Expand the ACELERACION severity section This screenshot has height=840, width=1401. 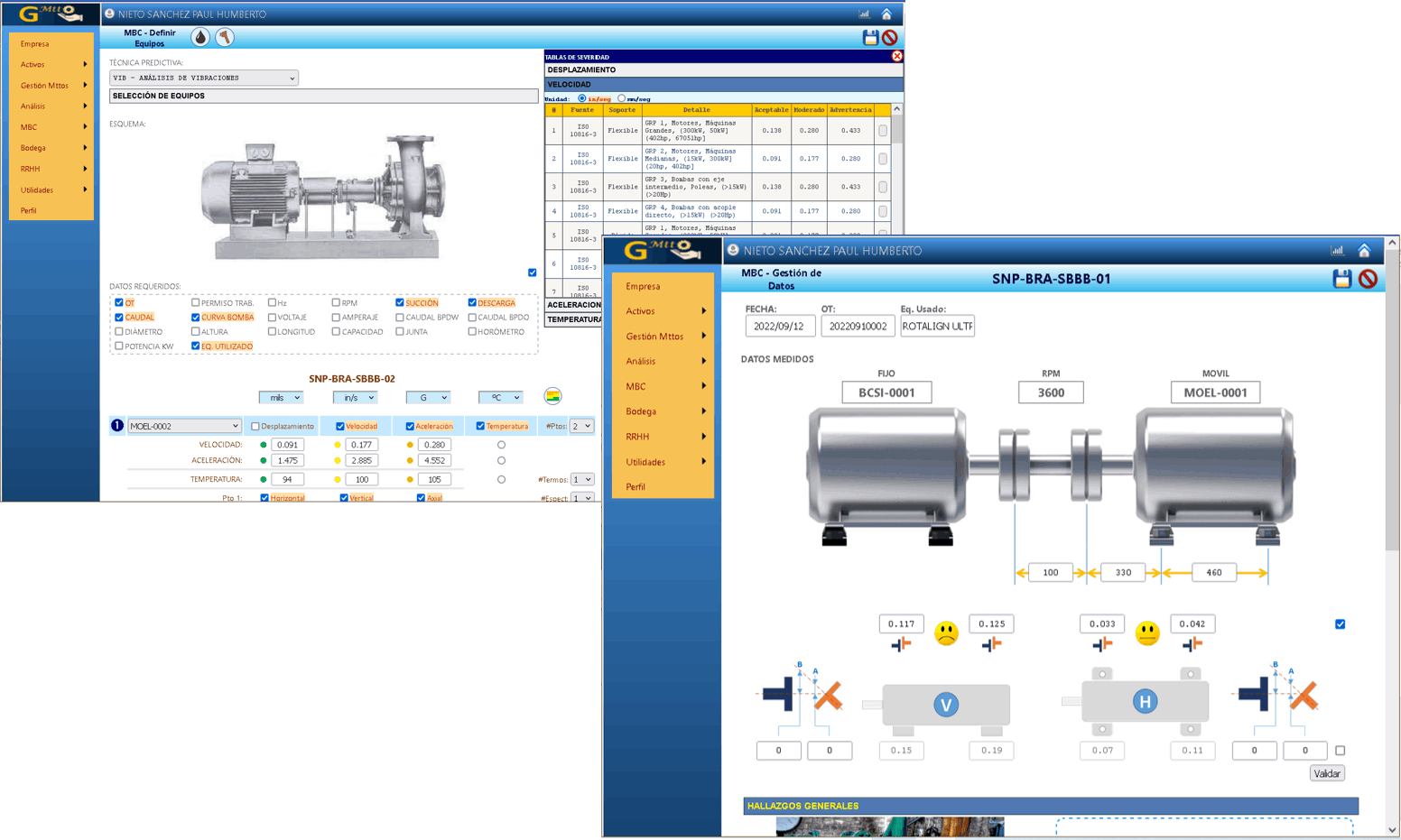tap(574, 305)
